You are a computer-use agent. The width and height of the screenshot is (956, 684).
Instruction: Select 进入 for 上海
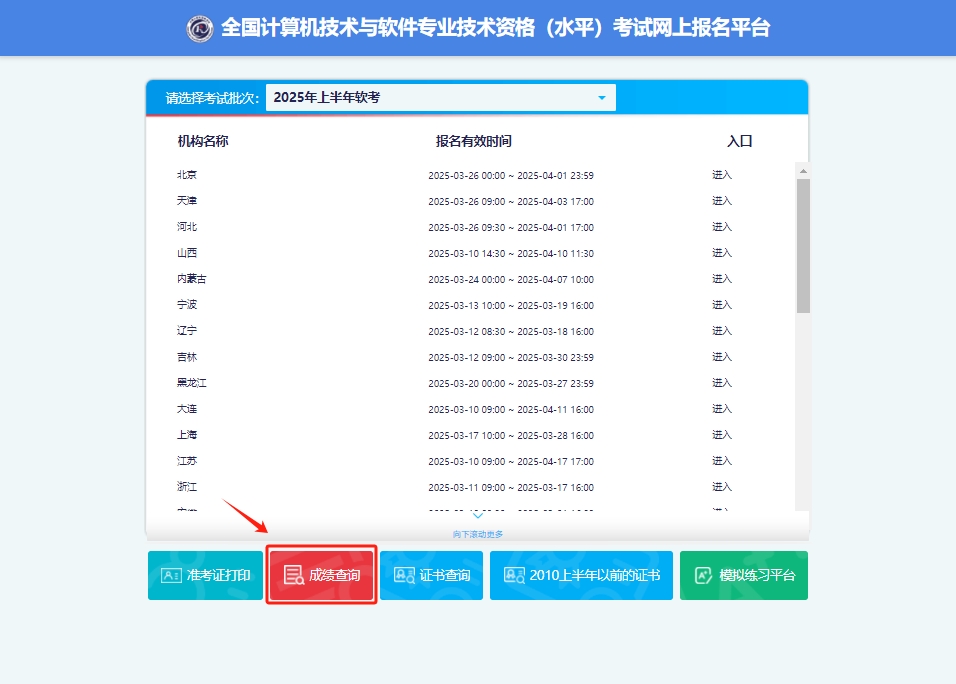[722, 435]
